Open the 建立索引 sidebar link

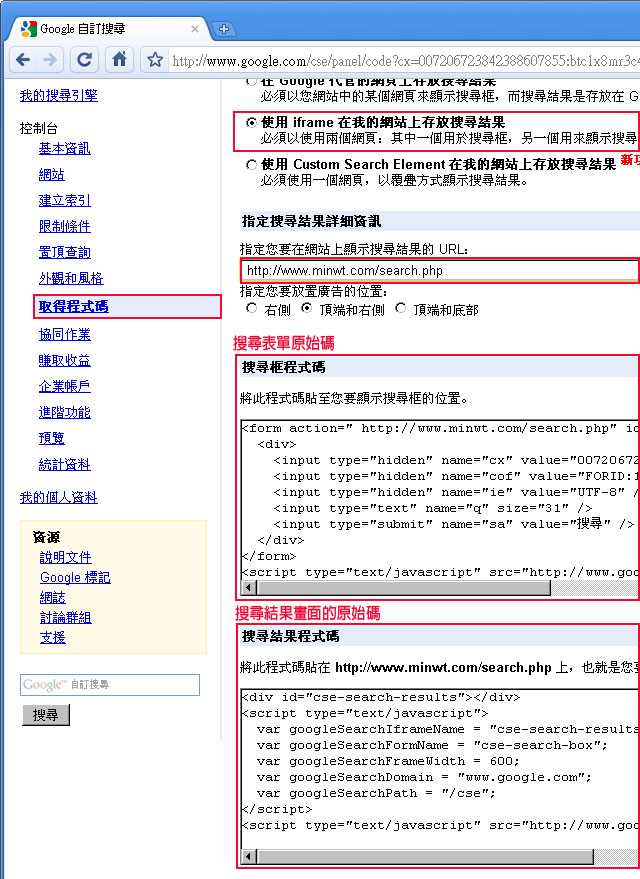click(64, 201)
